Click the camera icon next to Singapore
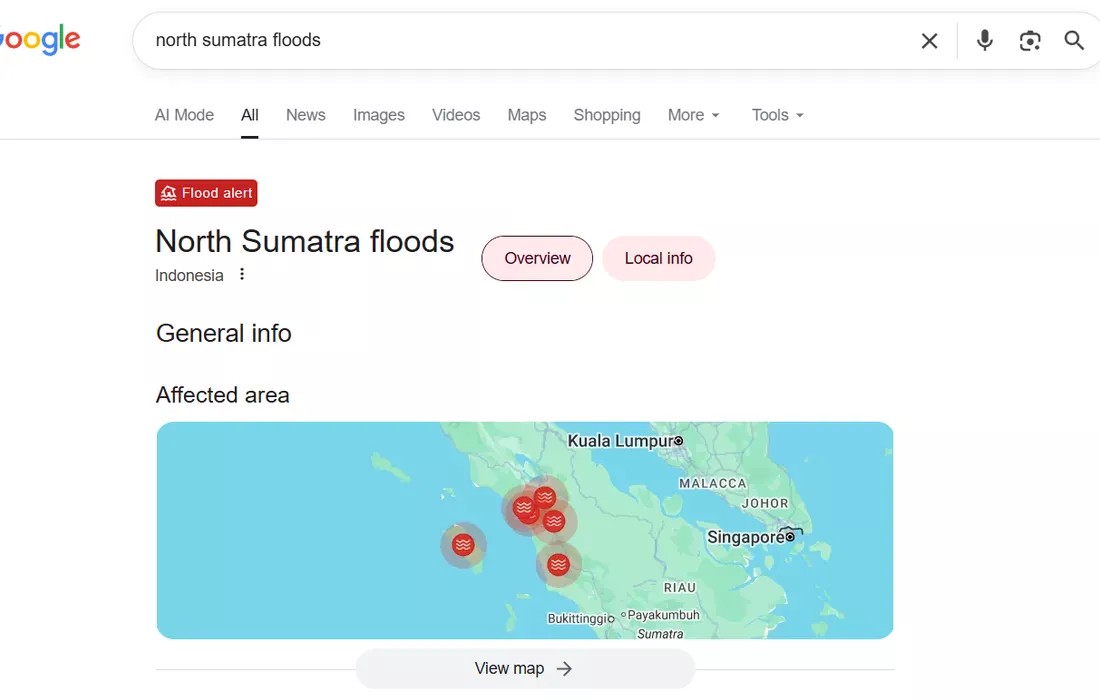Screen dimensions: 1100x700 (x=789, y=533)
